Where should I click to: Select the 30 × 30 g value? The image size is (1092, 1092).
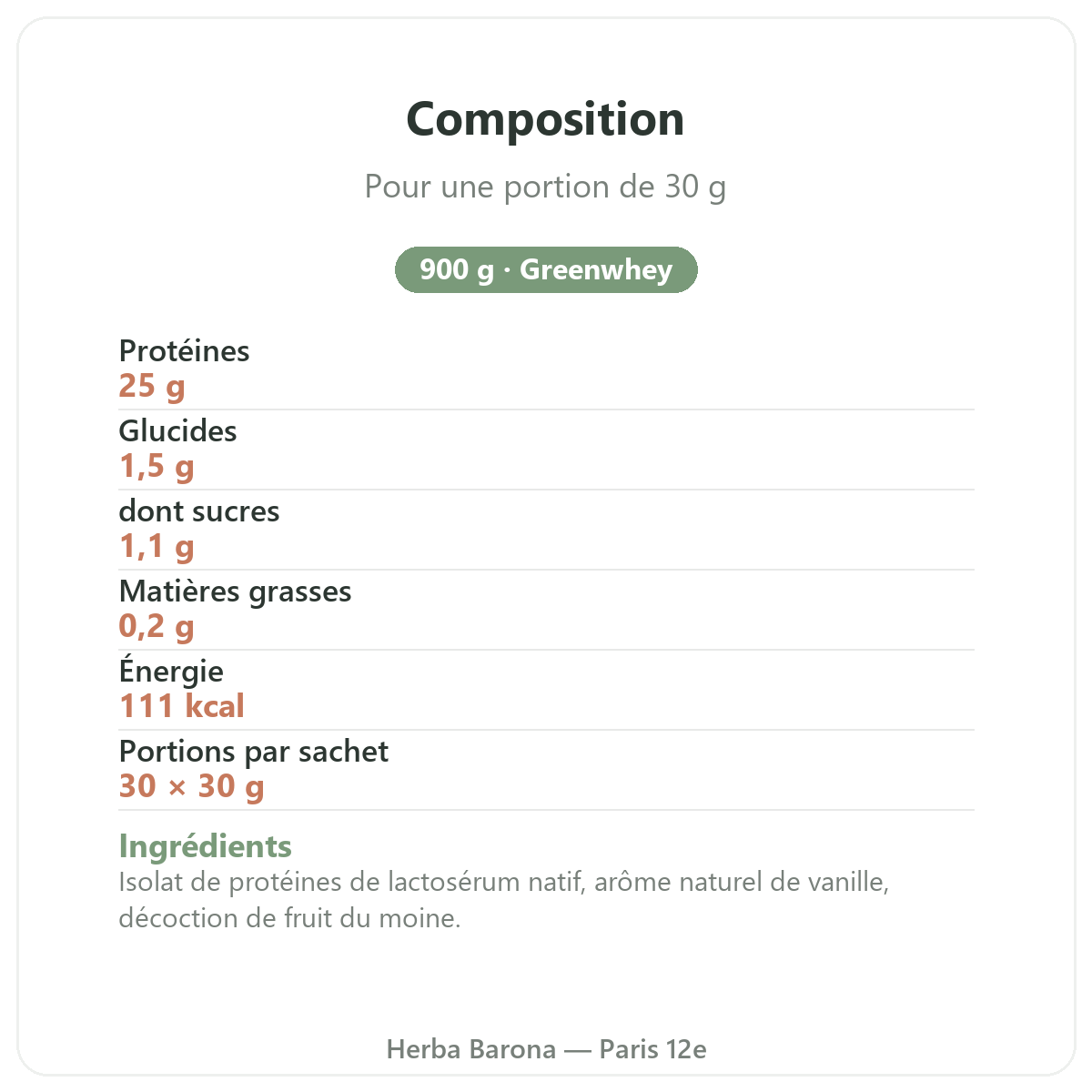pyautogui.click(x=191, y=786)
